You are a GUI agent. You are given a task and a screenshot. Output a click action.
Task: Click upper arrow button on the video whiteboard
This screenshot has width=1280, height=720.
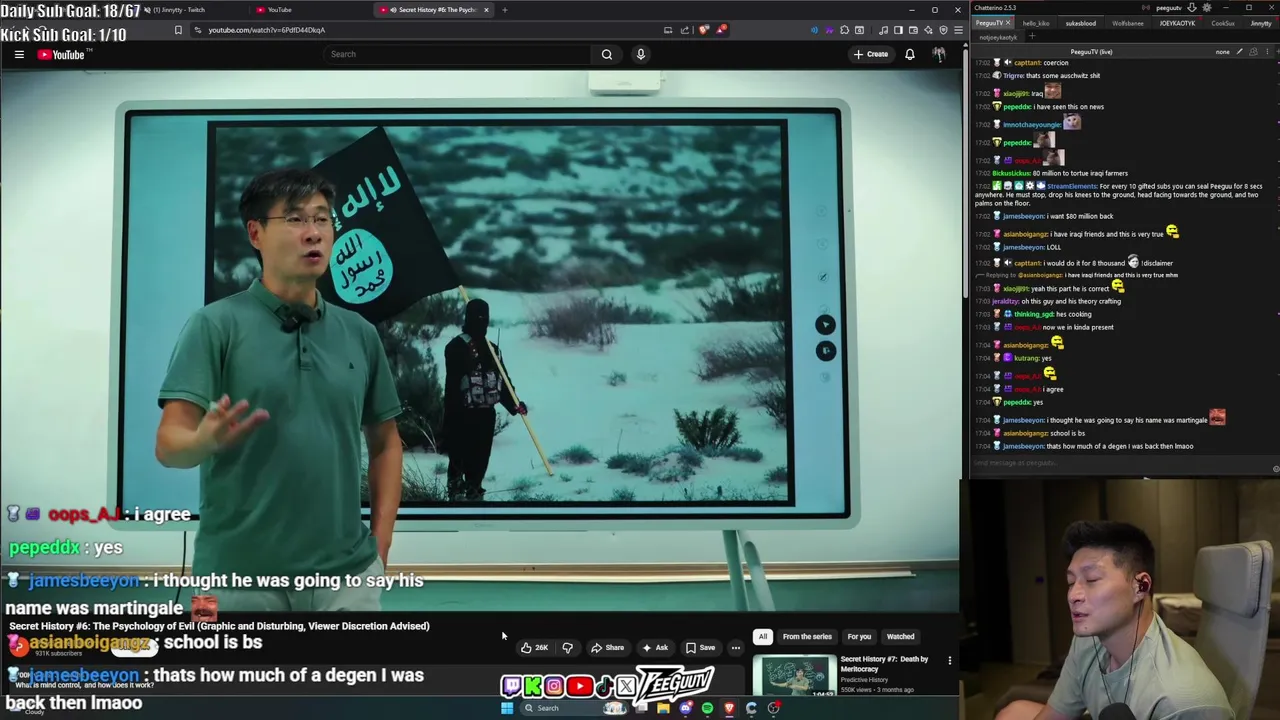point(824,325)
